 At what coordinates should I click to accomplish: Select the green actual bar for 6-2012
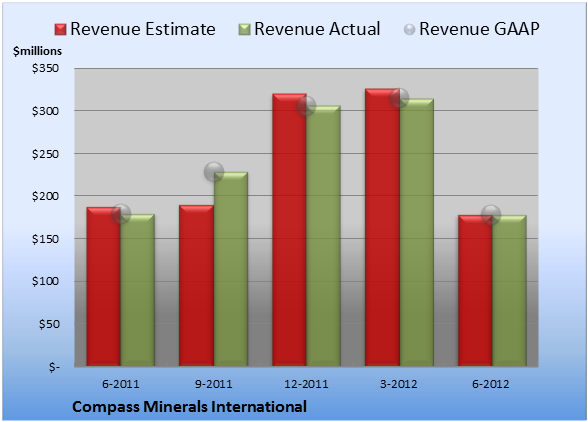pos(509,291)
